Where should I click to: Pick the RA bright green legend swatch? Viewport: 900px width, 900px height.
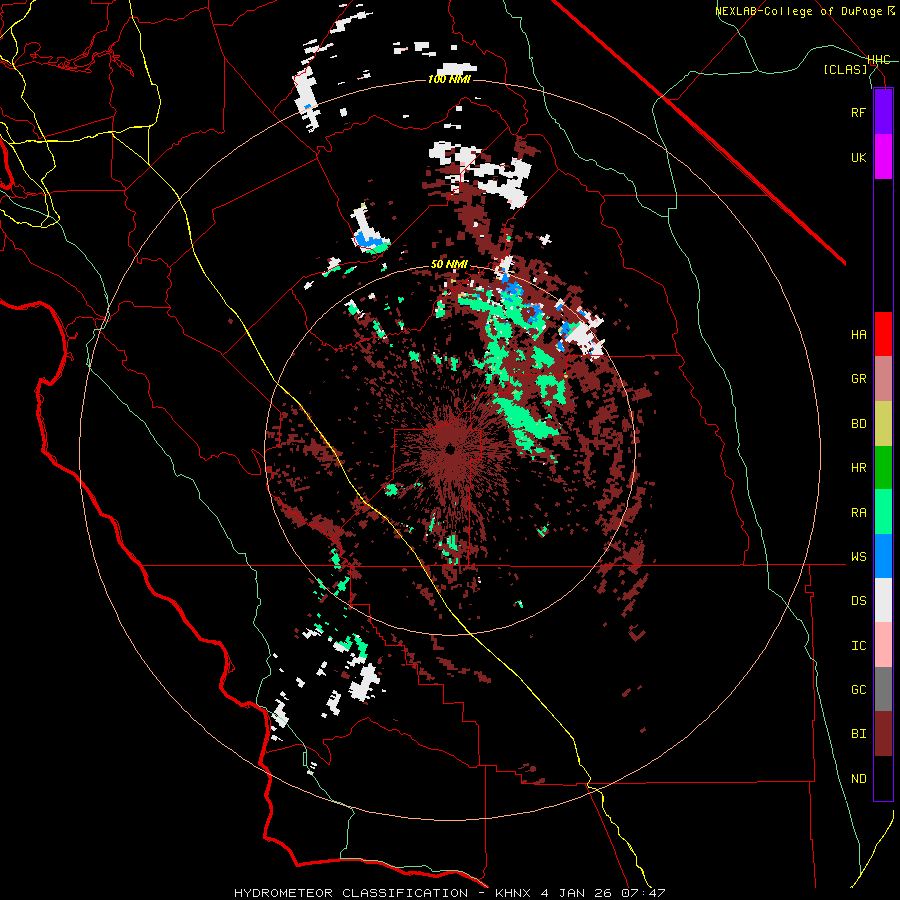[x=883, y=512]
